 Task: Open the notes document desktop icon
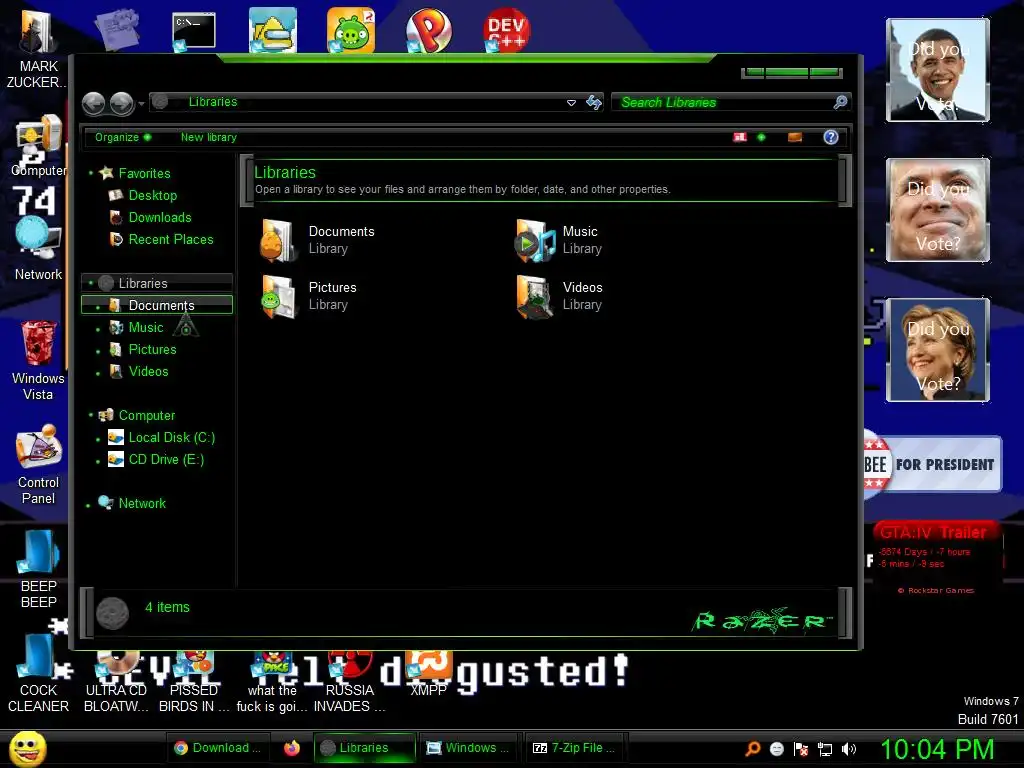(x=116, y=29)
